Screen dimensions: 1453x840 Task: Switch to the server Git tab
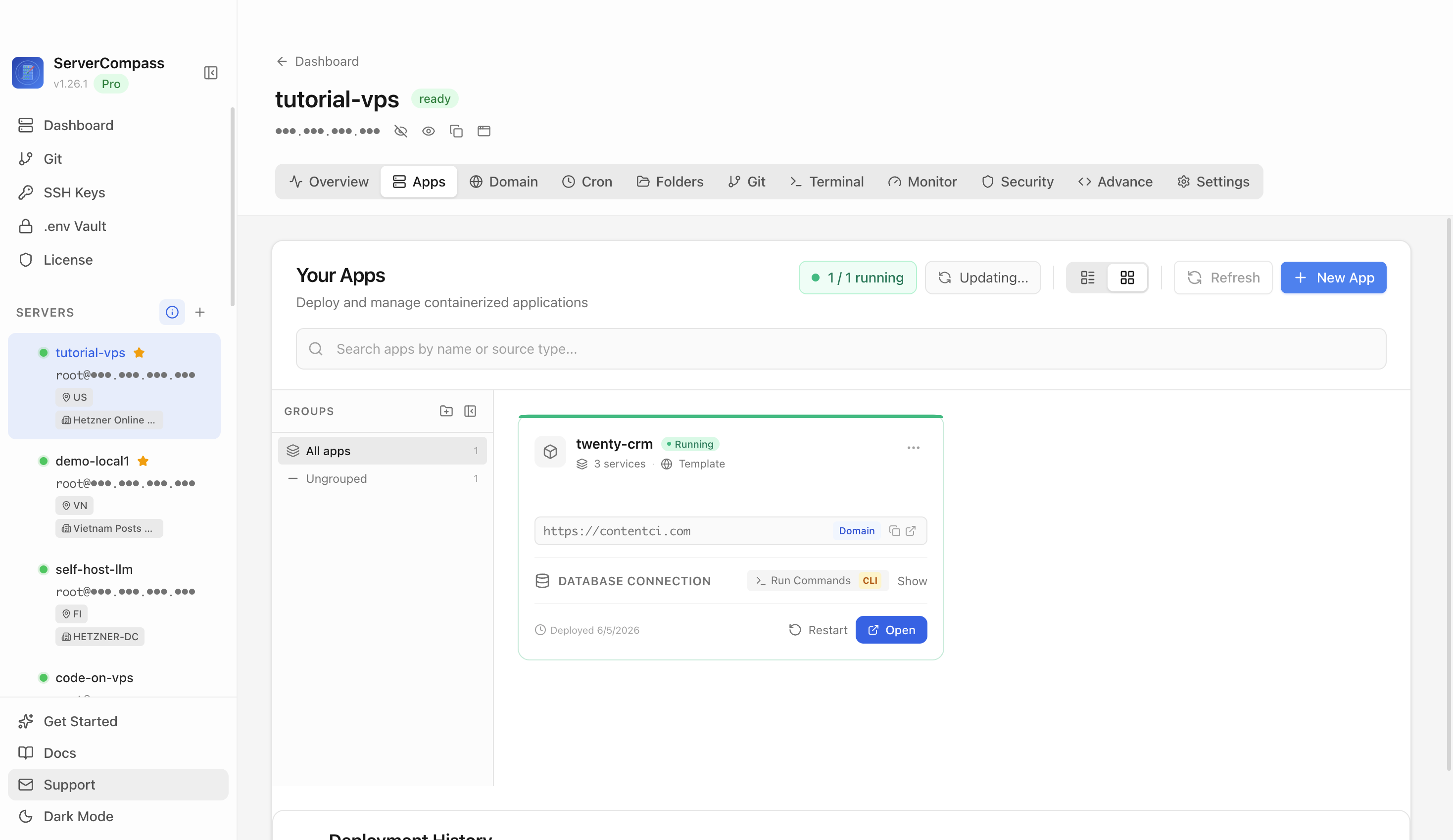pyautogui.click(x=747, y=182)
